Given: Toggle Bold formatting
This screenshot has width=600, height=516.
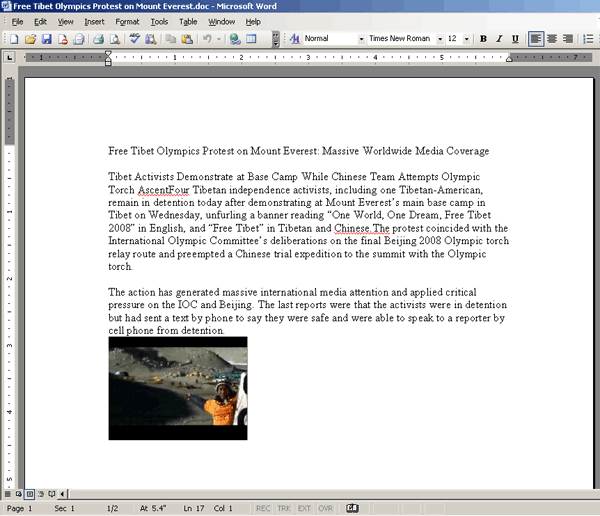Looking at the screenshot, I should tap(483, 39).
